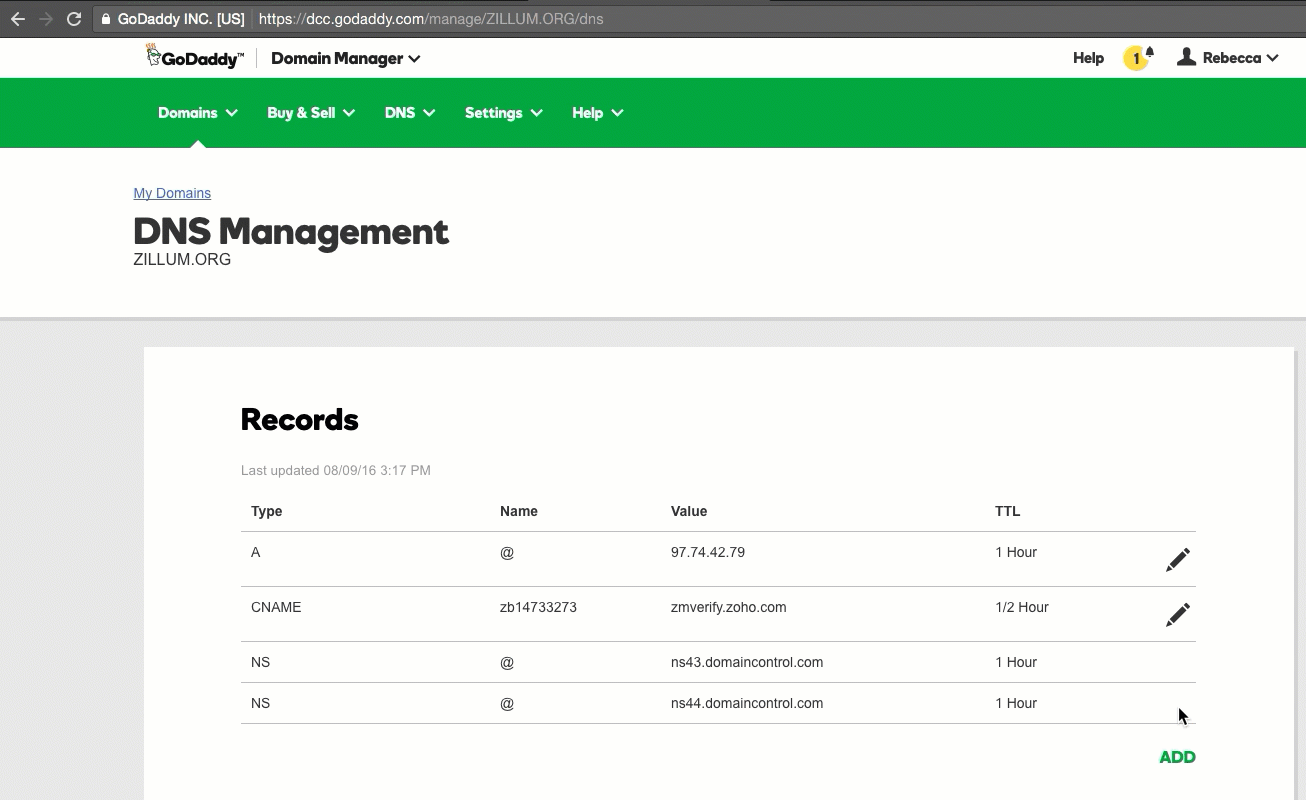1306x800 pixels.
Task: Open the Rebecca account dropdown
Action: (1228, 58)
